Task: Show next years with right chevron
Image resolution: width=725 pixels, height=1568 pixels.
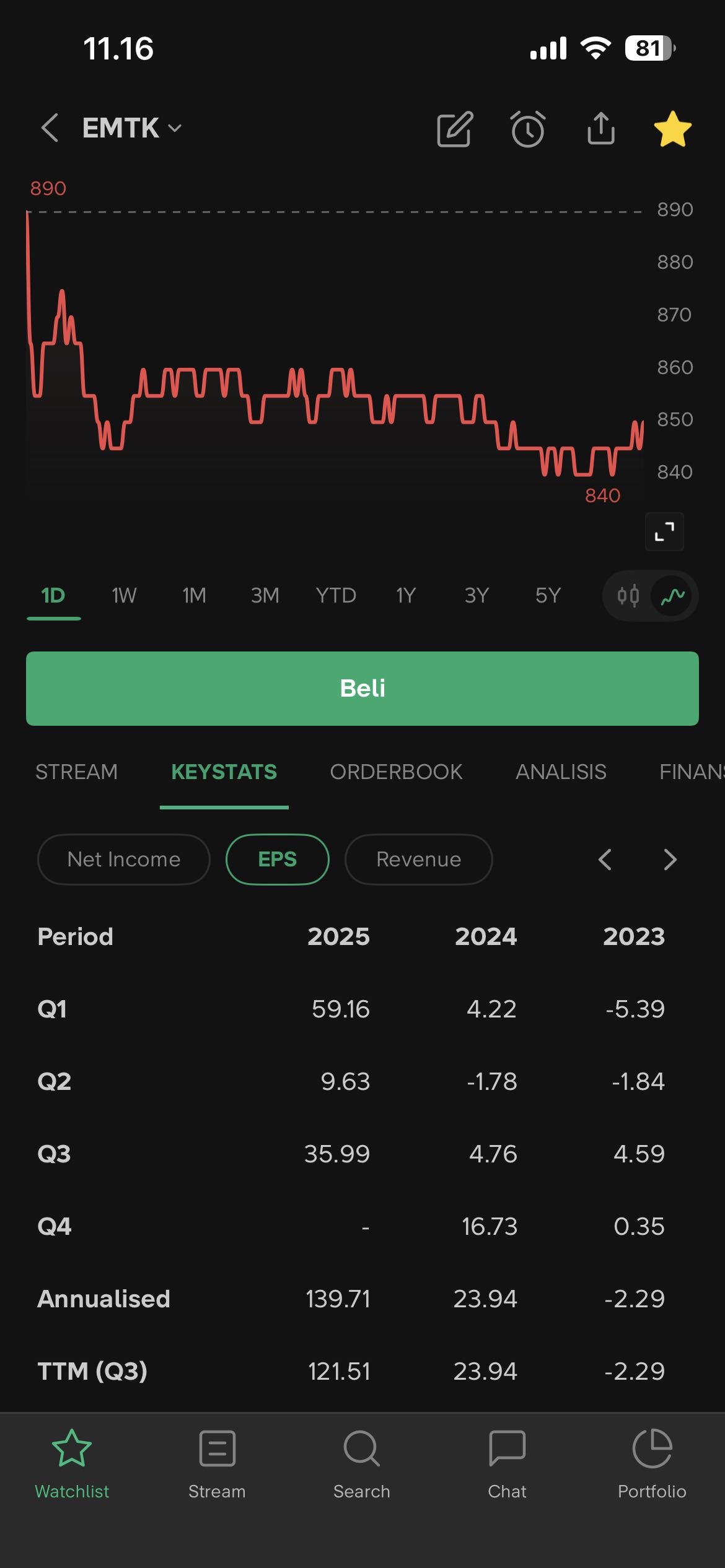Action: tap(670, 860)
